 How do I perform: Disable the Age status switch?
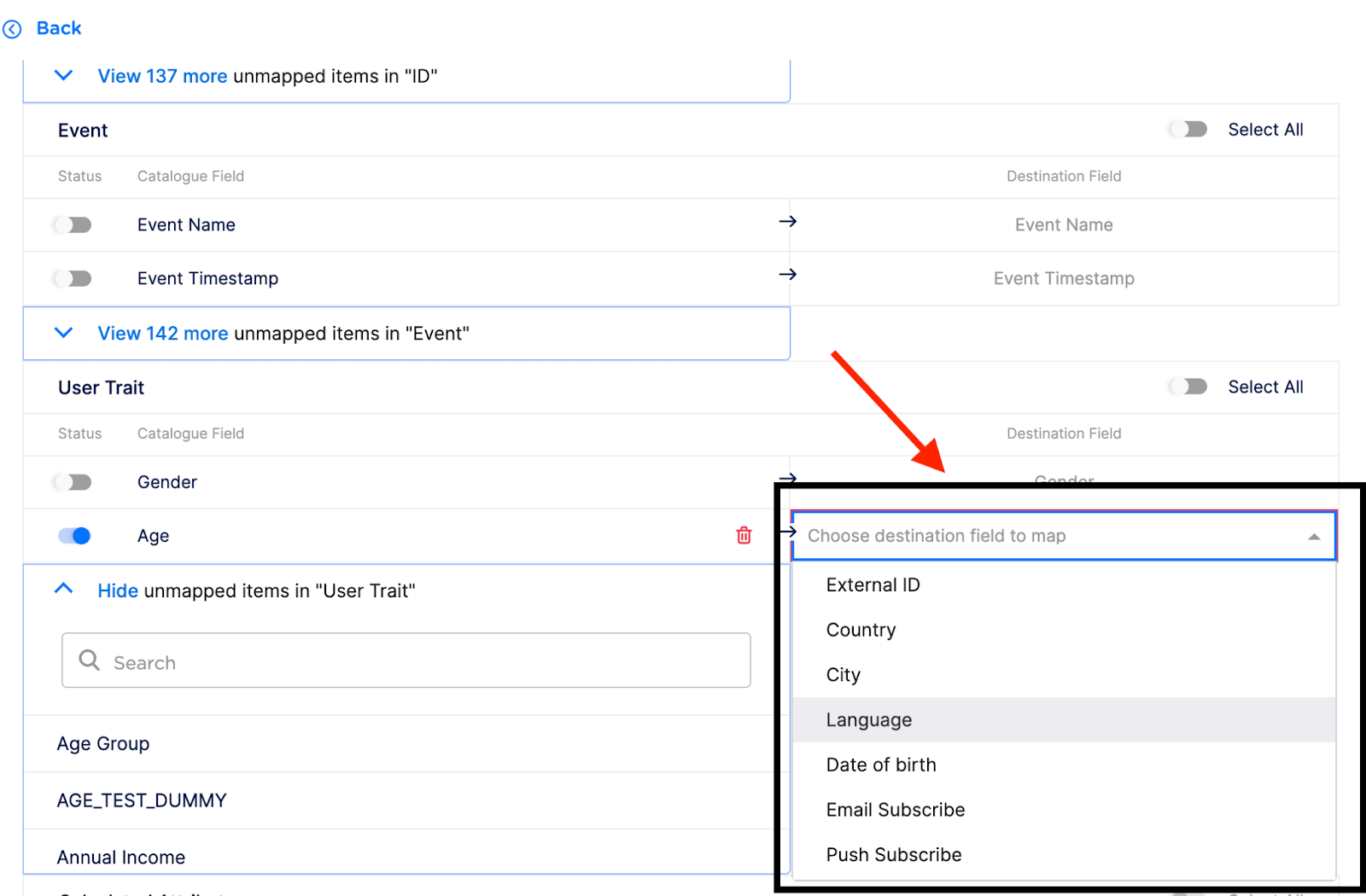pos(74,536)
